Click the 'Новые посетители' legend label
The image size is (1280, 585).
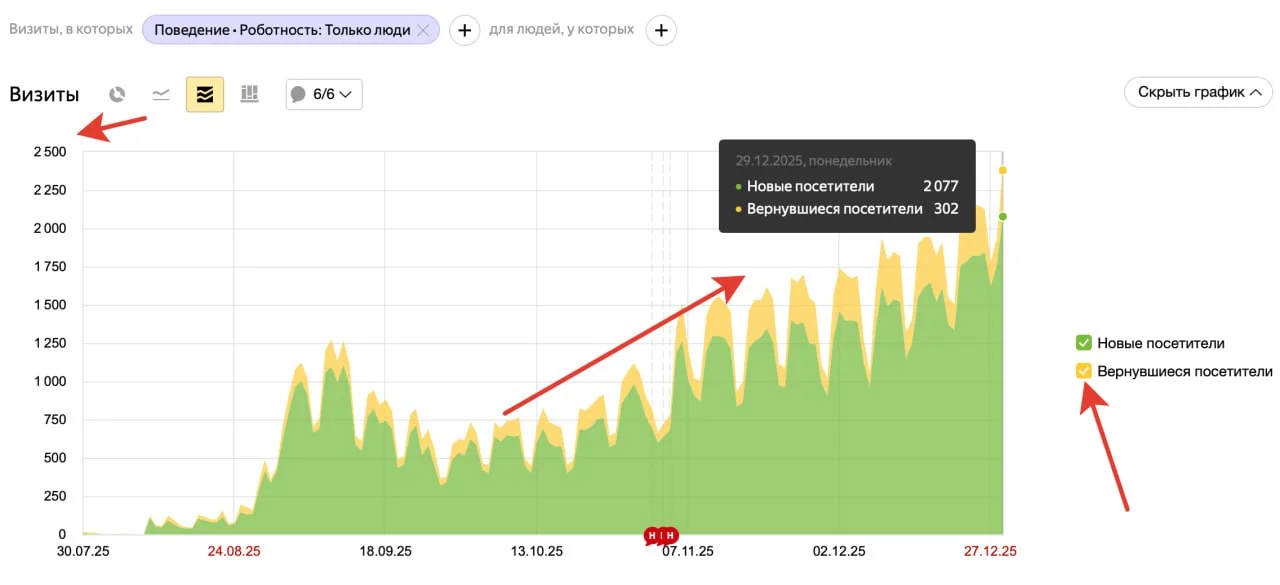click(x=1160, y=343)
